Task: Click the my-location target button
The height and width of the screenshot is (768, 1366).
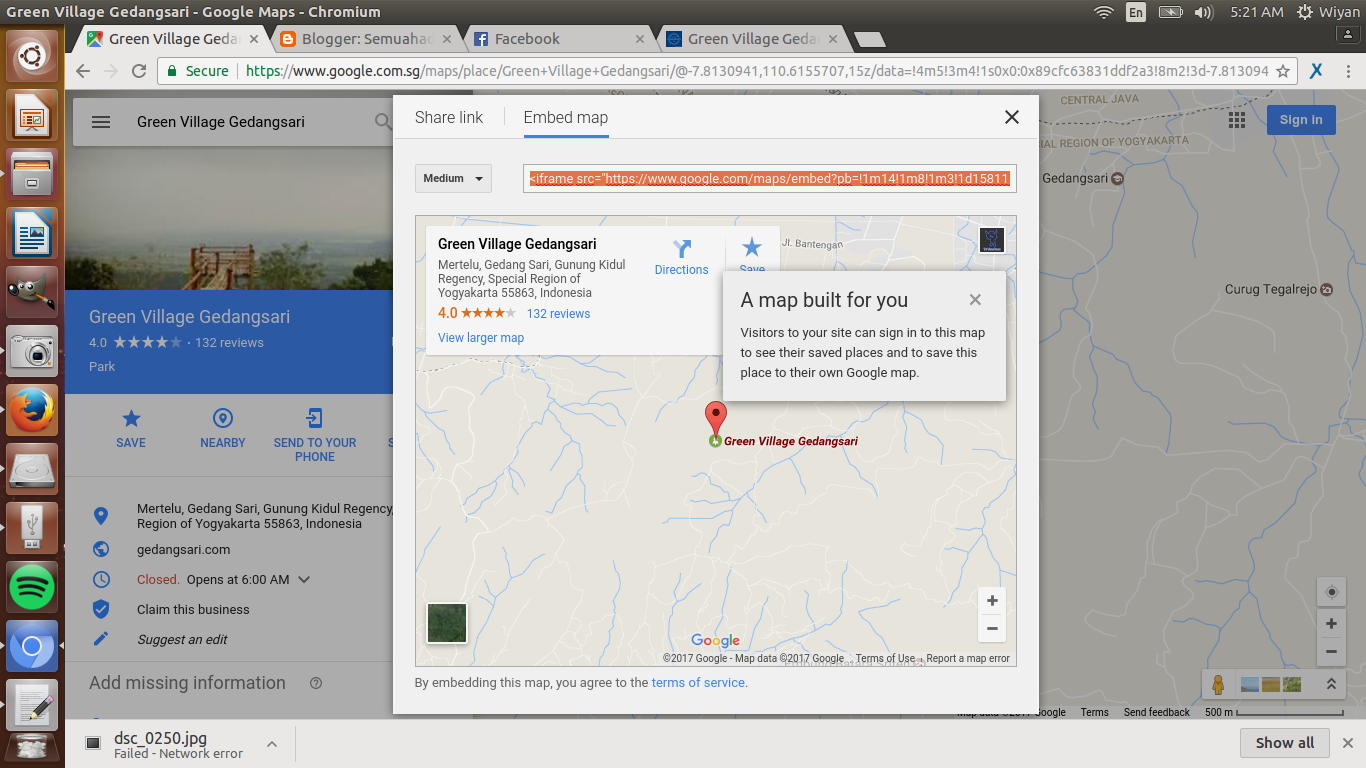Action: tap(1331, 592)
